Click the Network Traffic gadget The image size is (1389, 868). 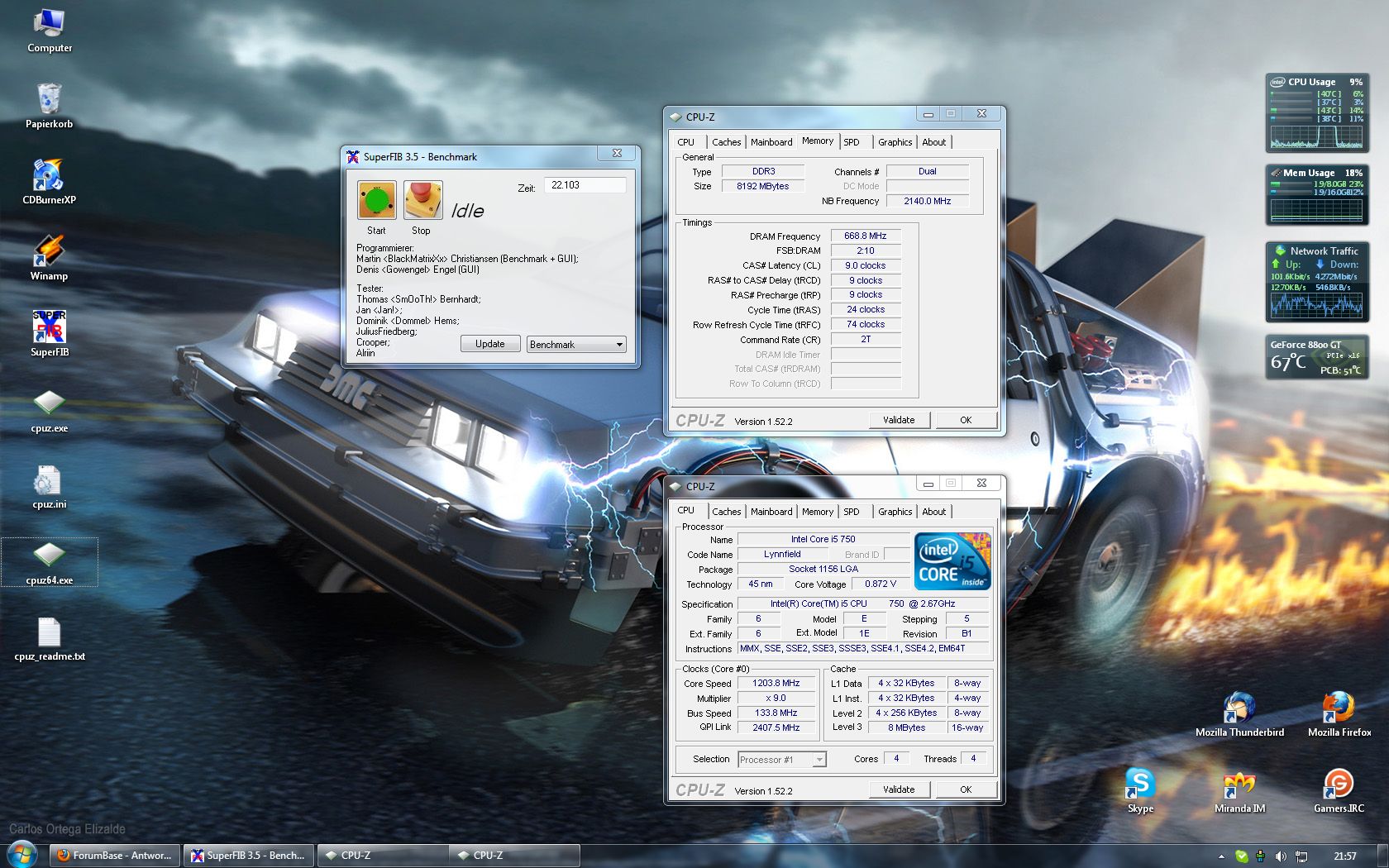1317,282
